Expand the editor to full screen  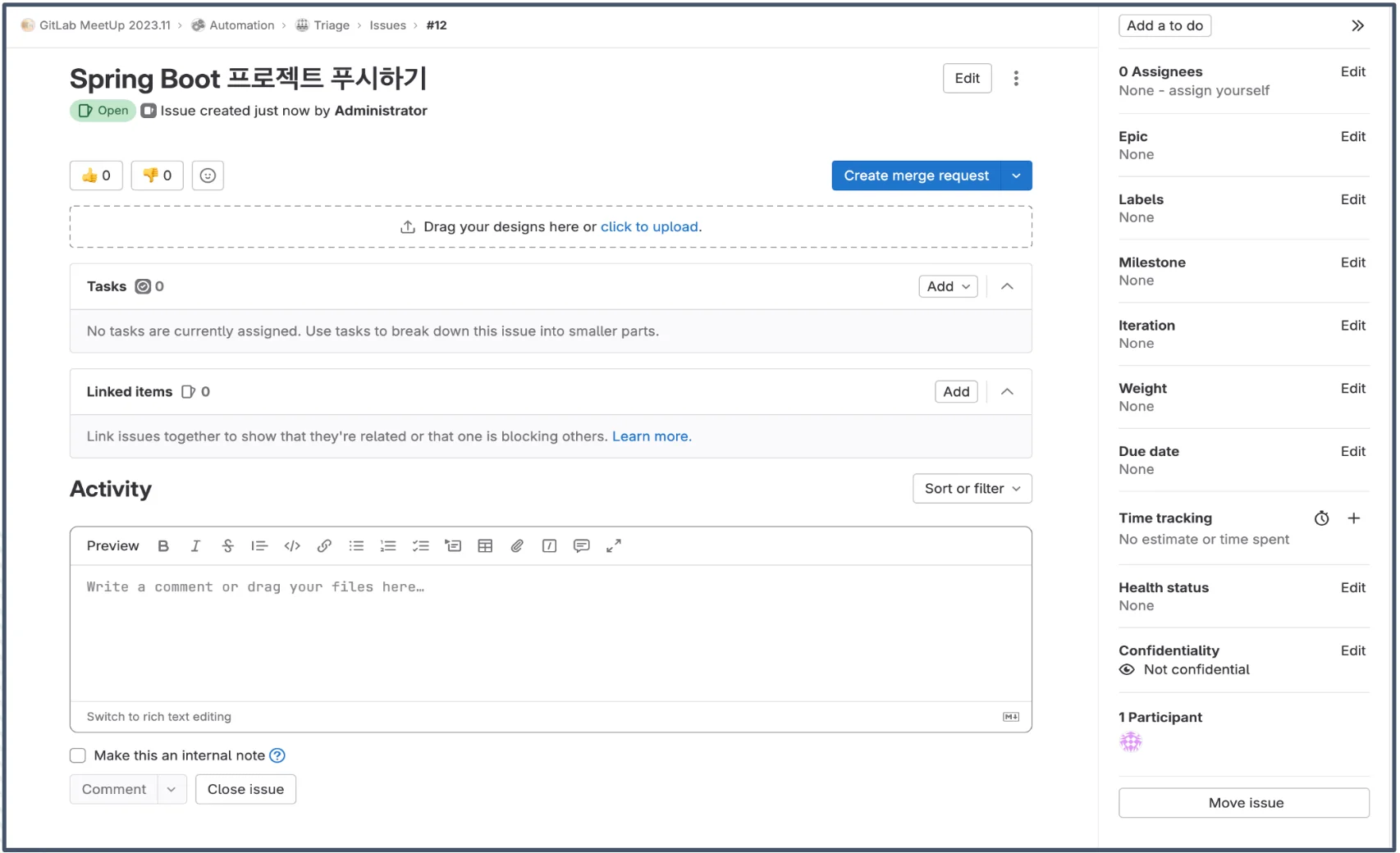point(614,545)
